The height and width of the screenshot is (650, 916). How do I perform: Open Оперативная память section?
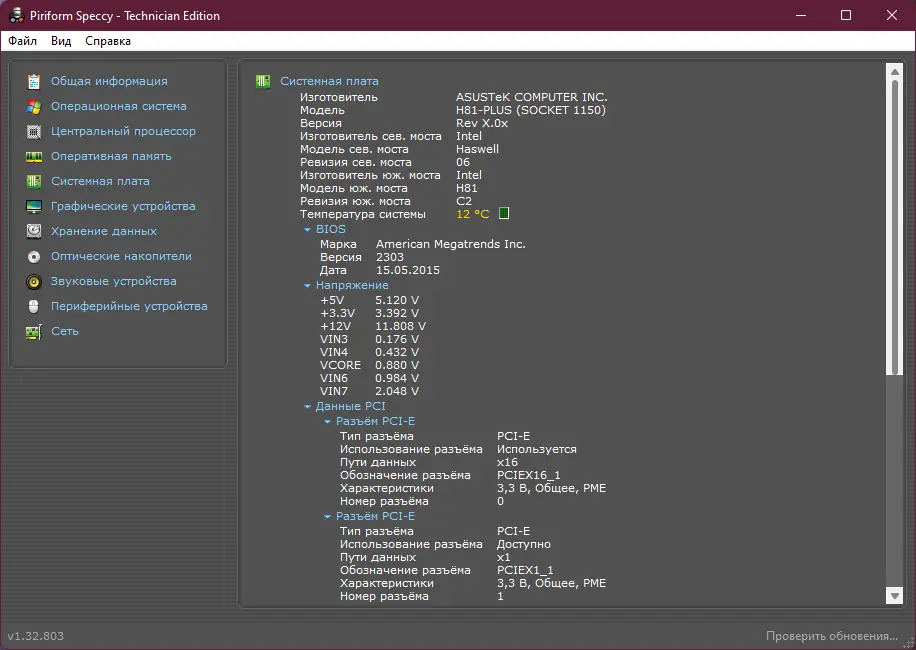pos(111,157)
